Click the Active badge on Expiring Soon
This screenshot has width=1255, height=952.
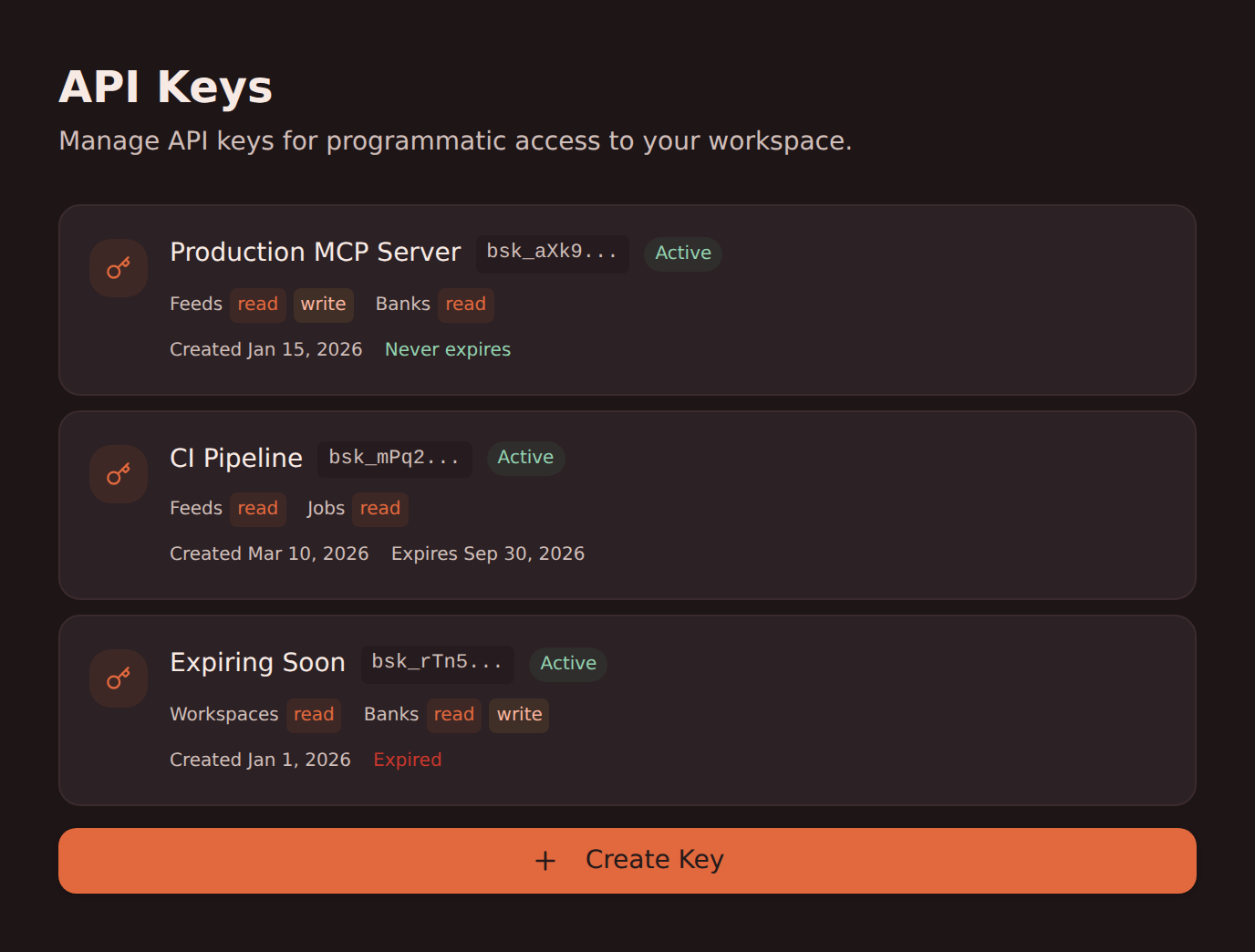[x=568, y=664]
